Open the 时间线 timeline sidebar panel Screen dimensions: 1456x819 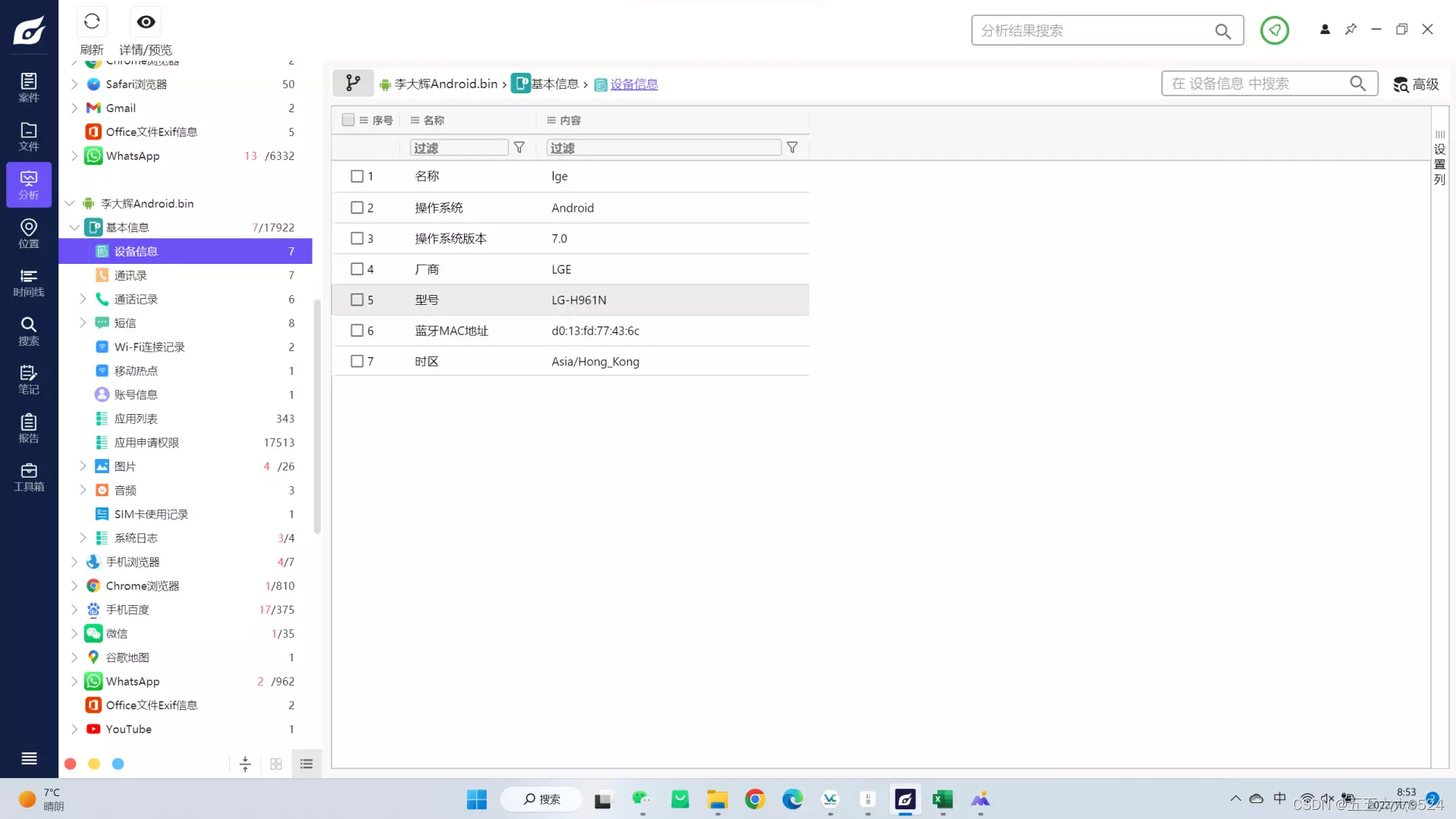click(x=29, y=282)
